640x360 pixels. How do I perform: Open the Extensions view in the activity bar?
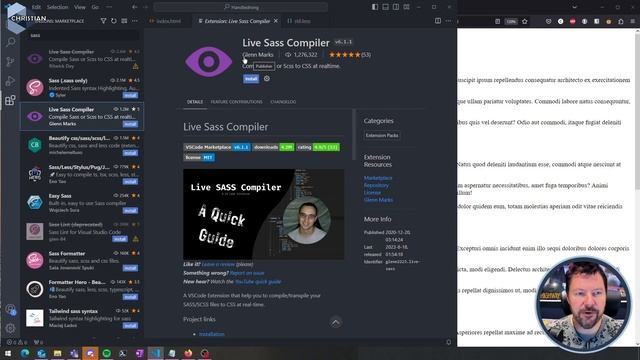click(11, 100)
